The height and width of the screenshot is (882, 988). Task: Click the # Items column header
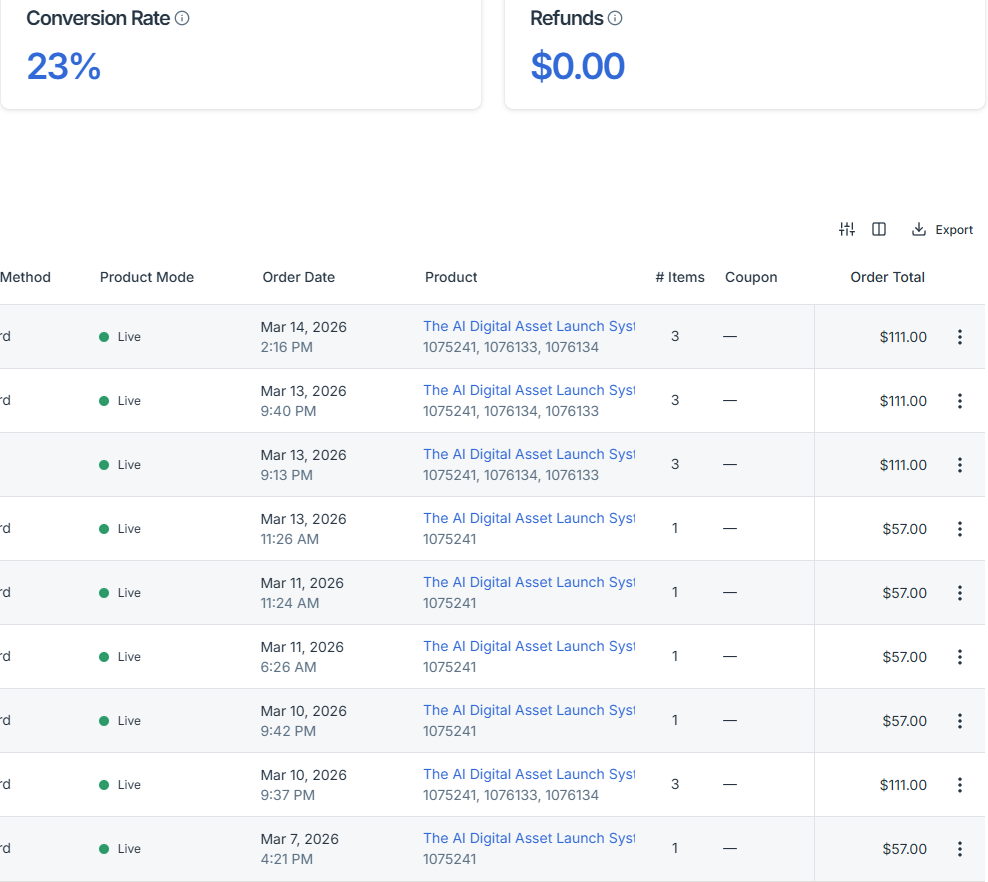[680, 277]
